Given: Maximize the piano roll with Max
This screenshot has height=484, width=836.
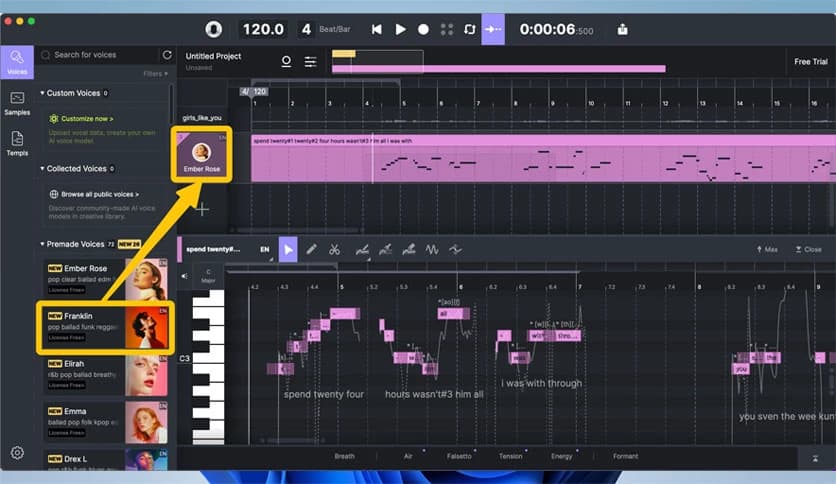Looking at the screenshot, I should click(x=767, y=249).
